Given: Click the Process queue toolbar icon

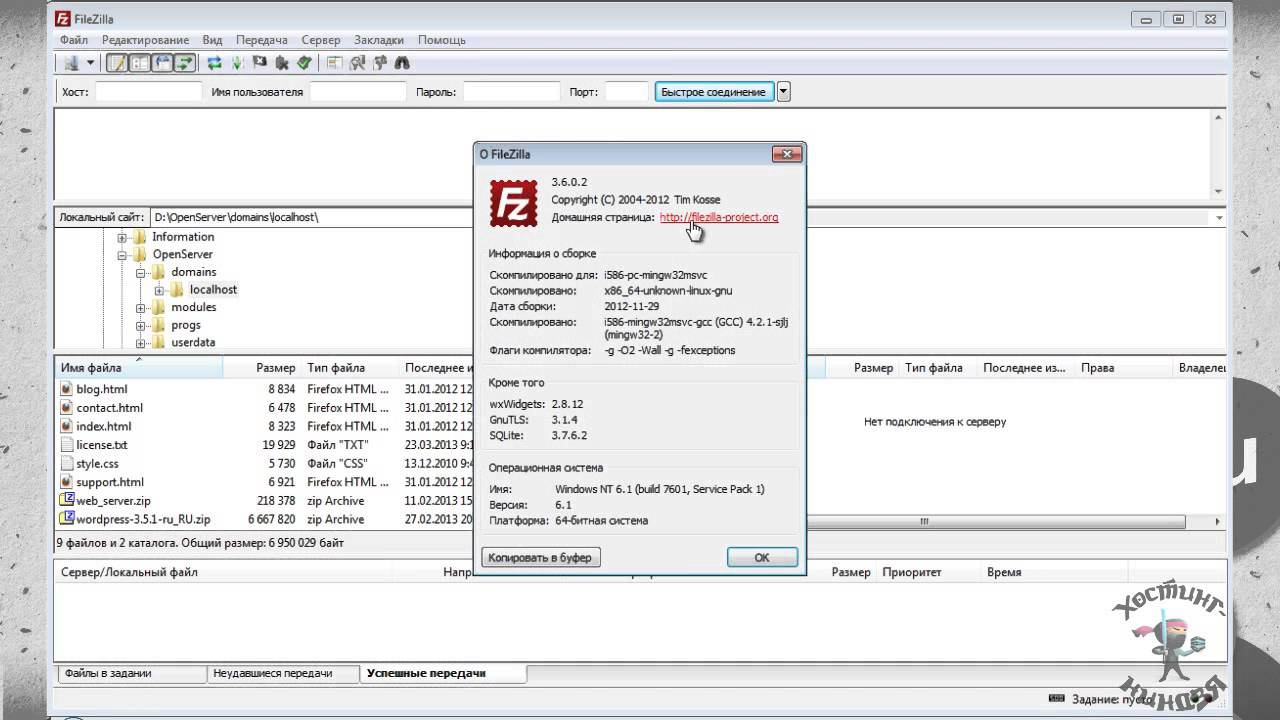Looking at the screenshot, I should coord(237,63).
